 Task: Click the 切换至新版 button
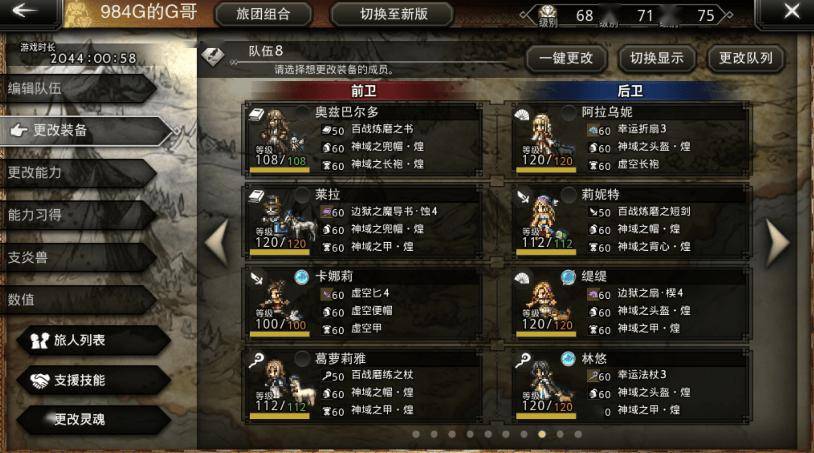click(393, 14)
